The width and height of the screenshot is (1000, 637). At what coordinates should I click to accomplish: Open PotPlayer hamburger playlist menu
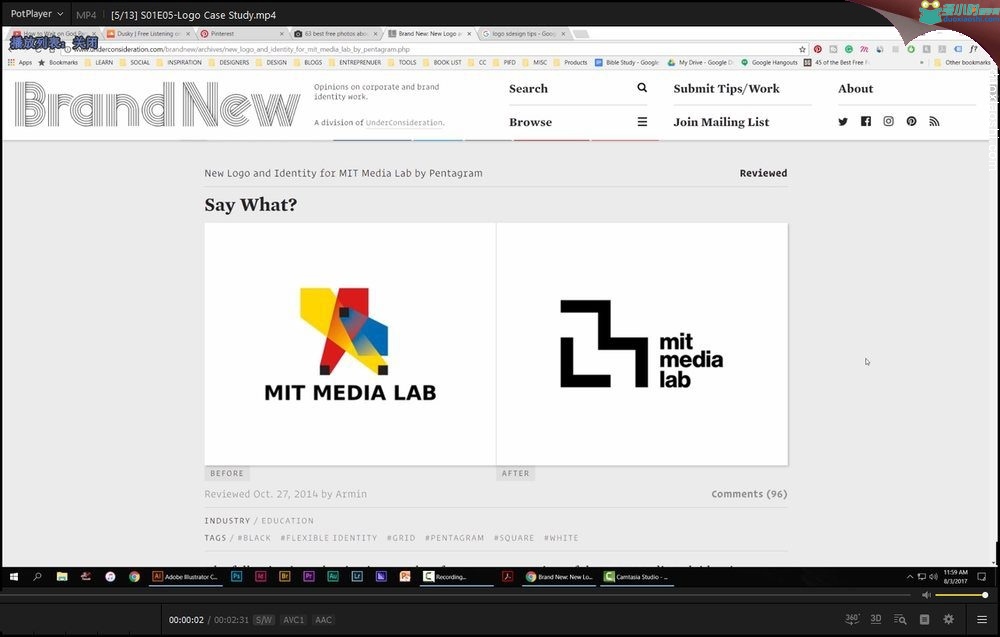982,619
